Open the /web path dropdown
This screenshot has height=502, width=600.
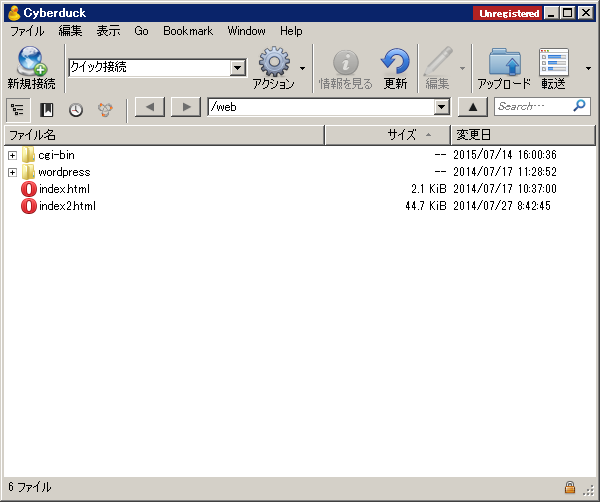(442, 107)
